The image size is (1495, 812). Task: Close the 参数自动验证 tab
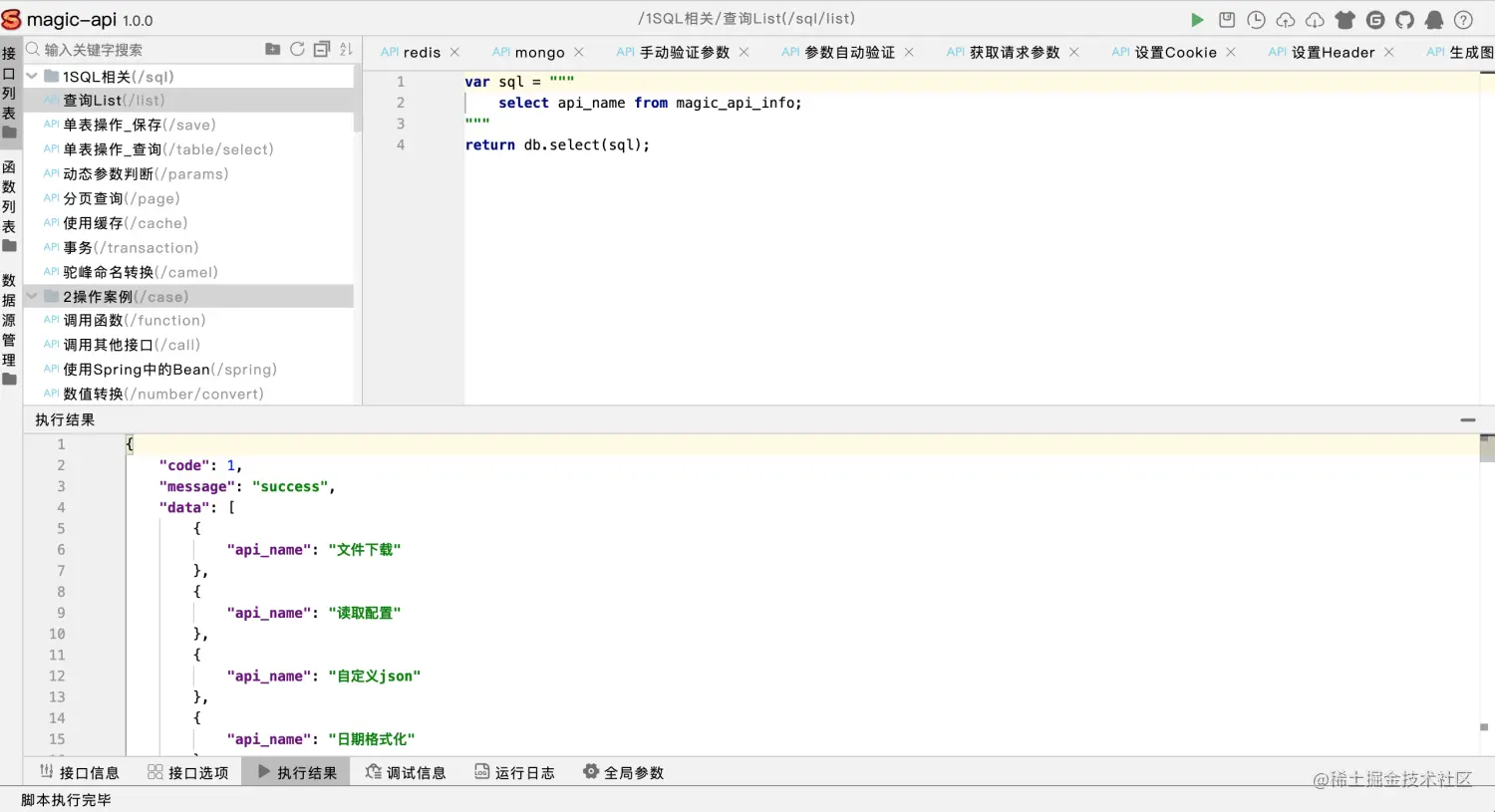pos(909,52)
